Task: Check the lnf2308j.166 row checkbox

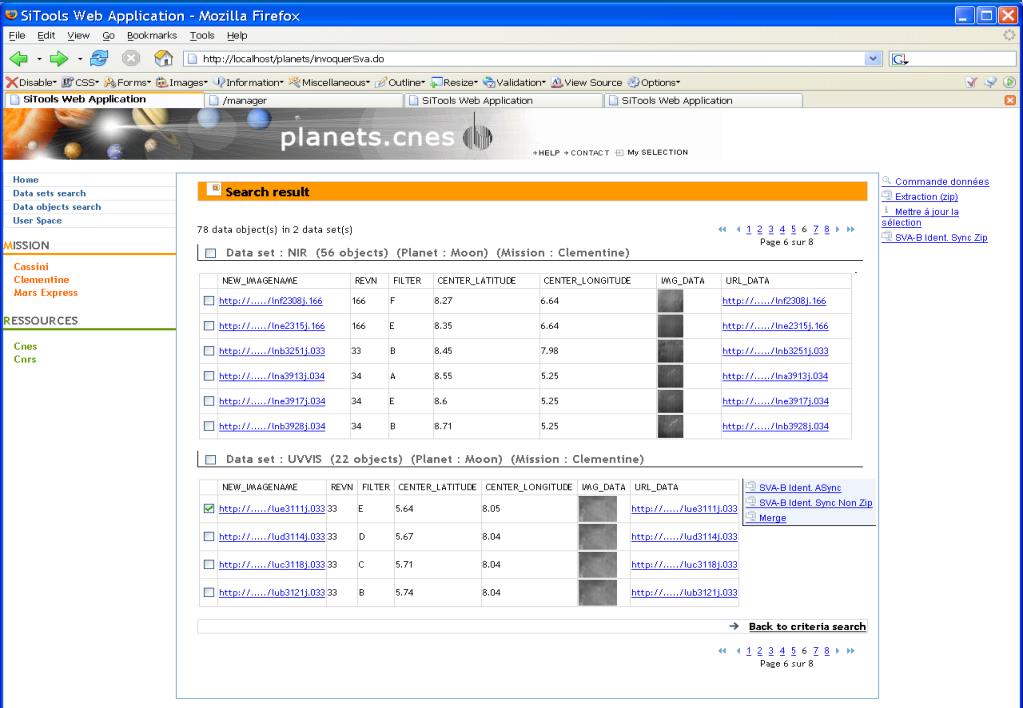Action: click(x=209, y=301)
